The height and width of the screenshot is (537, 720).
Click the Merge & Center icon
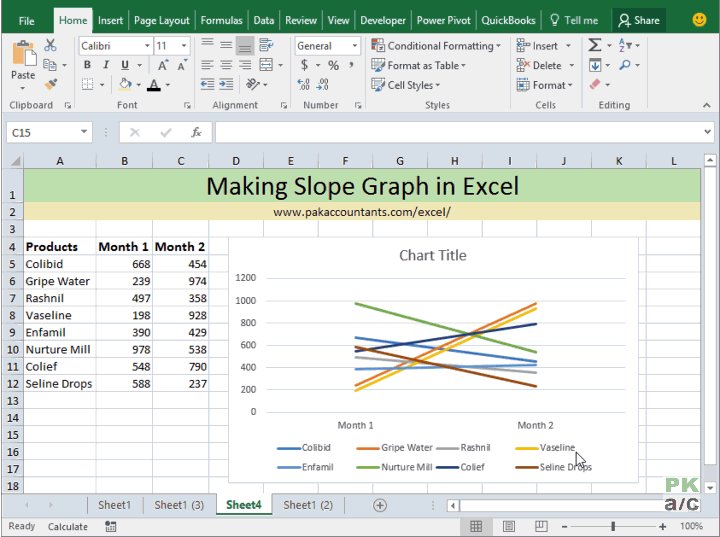pos(266,65)
